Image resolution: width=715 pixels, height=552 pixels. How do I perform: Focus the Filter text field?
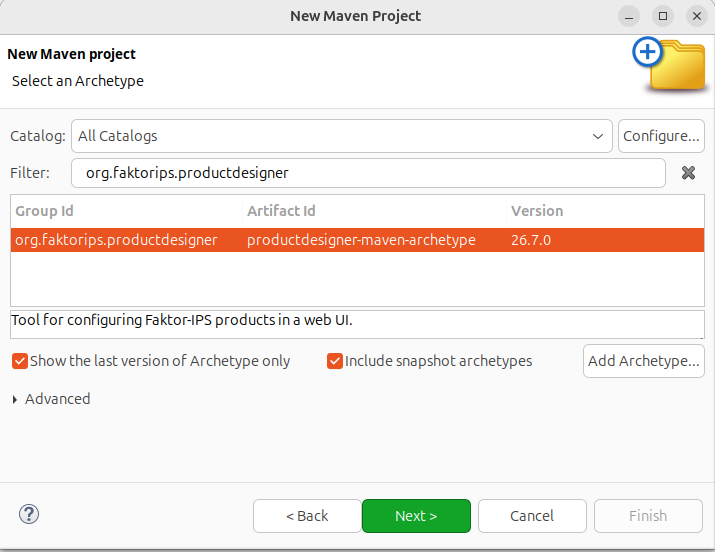pyautogui.click(x=368, y=173)
